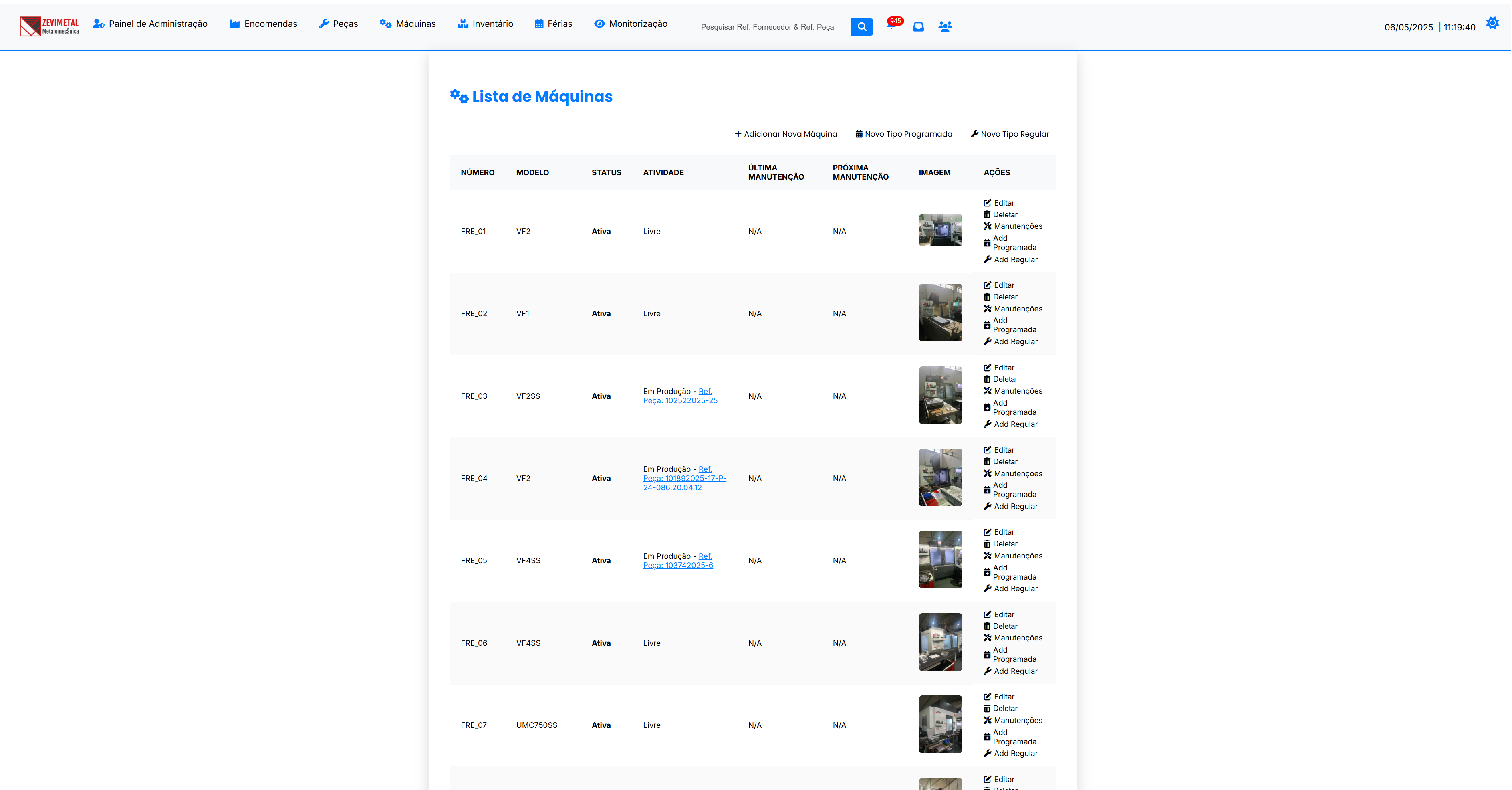Viewport: 1512px width, 790px height.
Task: Click the Zevimetal logo
Action: click(x=49, y=26)
